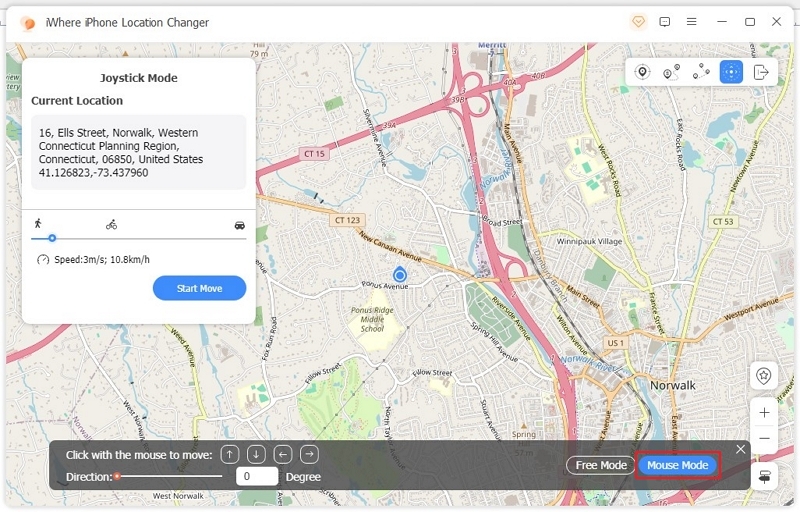This screenshot has width=800, height=512.
Task: Click the speedometer icon beside Speed
Action: [43, 260]
